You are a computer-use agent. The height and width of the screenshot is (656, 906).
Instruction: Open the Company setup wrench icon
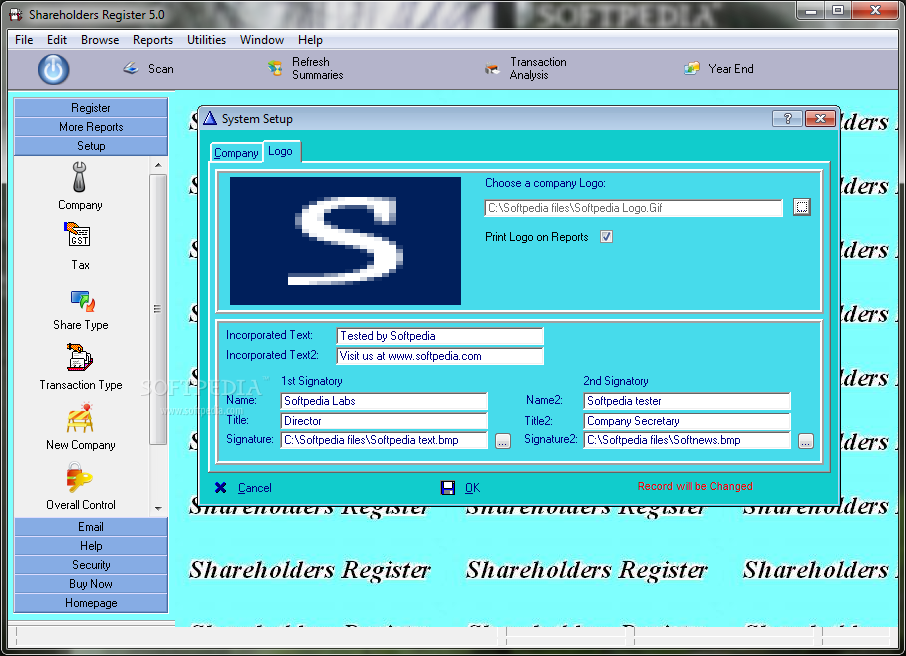80,177
